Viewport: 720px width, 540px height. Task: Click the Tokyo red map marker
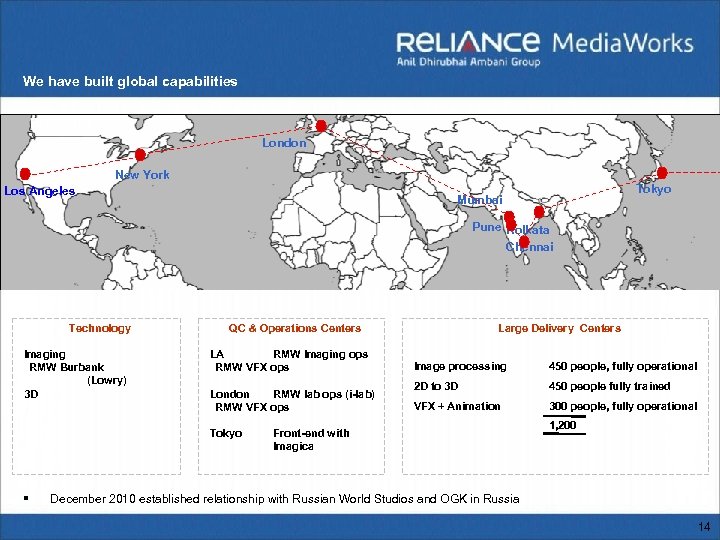(662, 173)
